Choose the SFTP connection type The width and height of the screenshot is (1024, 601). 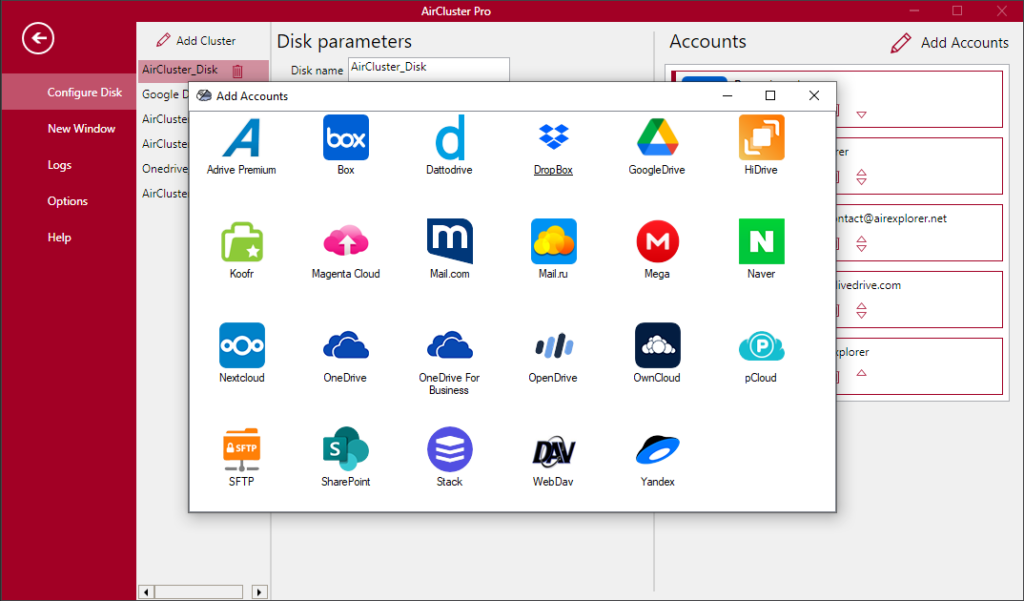242,457
